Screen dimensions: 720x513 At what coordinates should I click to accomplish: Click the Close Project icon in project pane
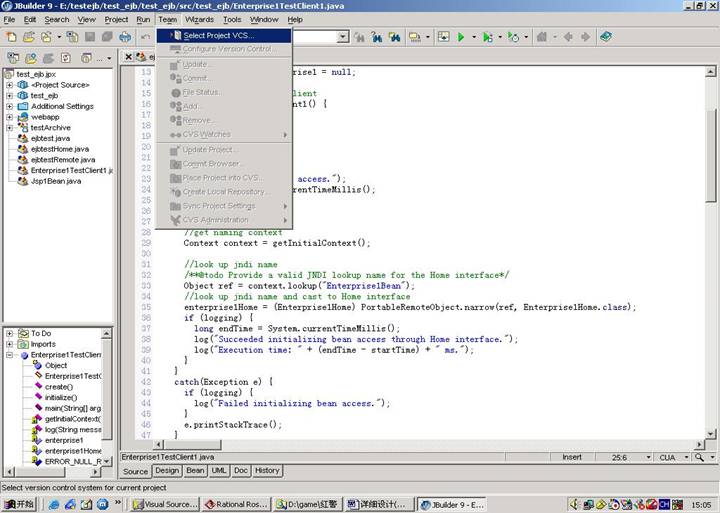[13, 58]
